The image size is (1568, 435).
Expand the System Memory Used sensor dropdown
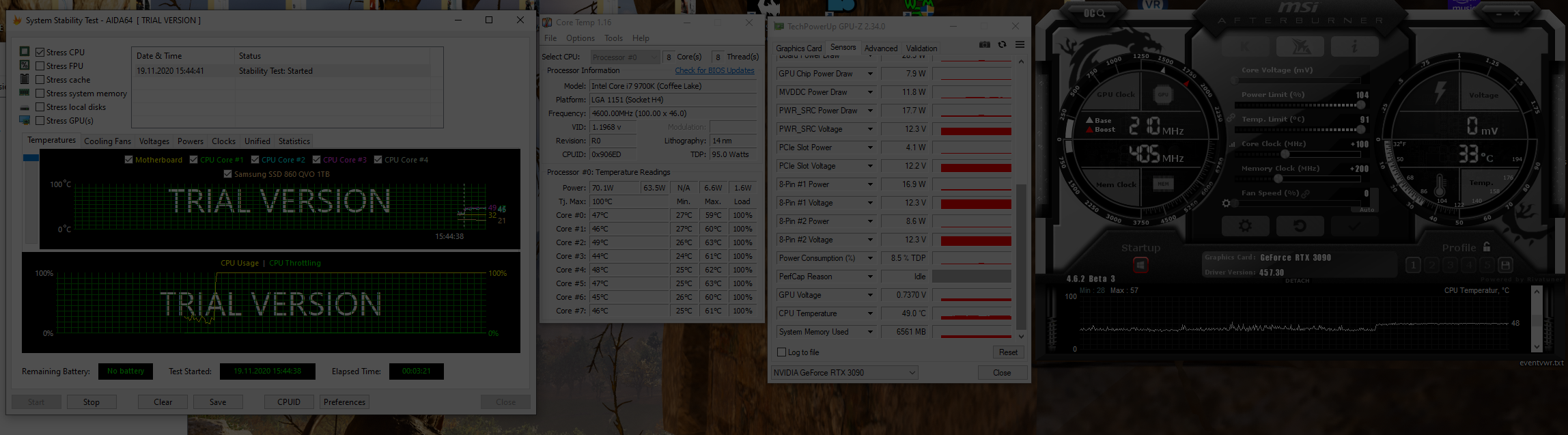(870, 332)
